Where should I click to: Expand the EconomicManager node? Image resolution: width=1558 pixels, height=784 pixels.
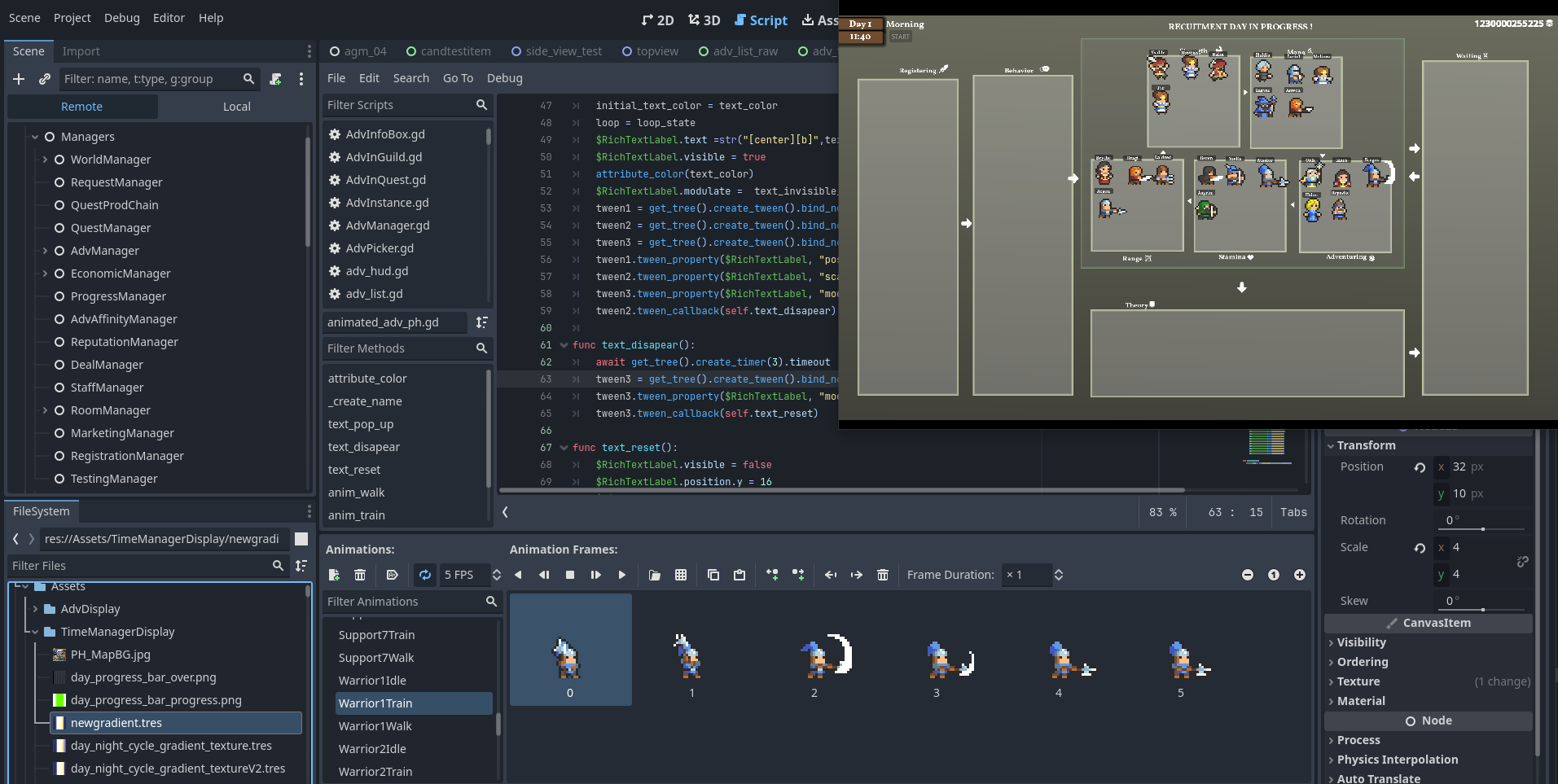tap(45, 274)
